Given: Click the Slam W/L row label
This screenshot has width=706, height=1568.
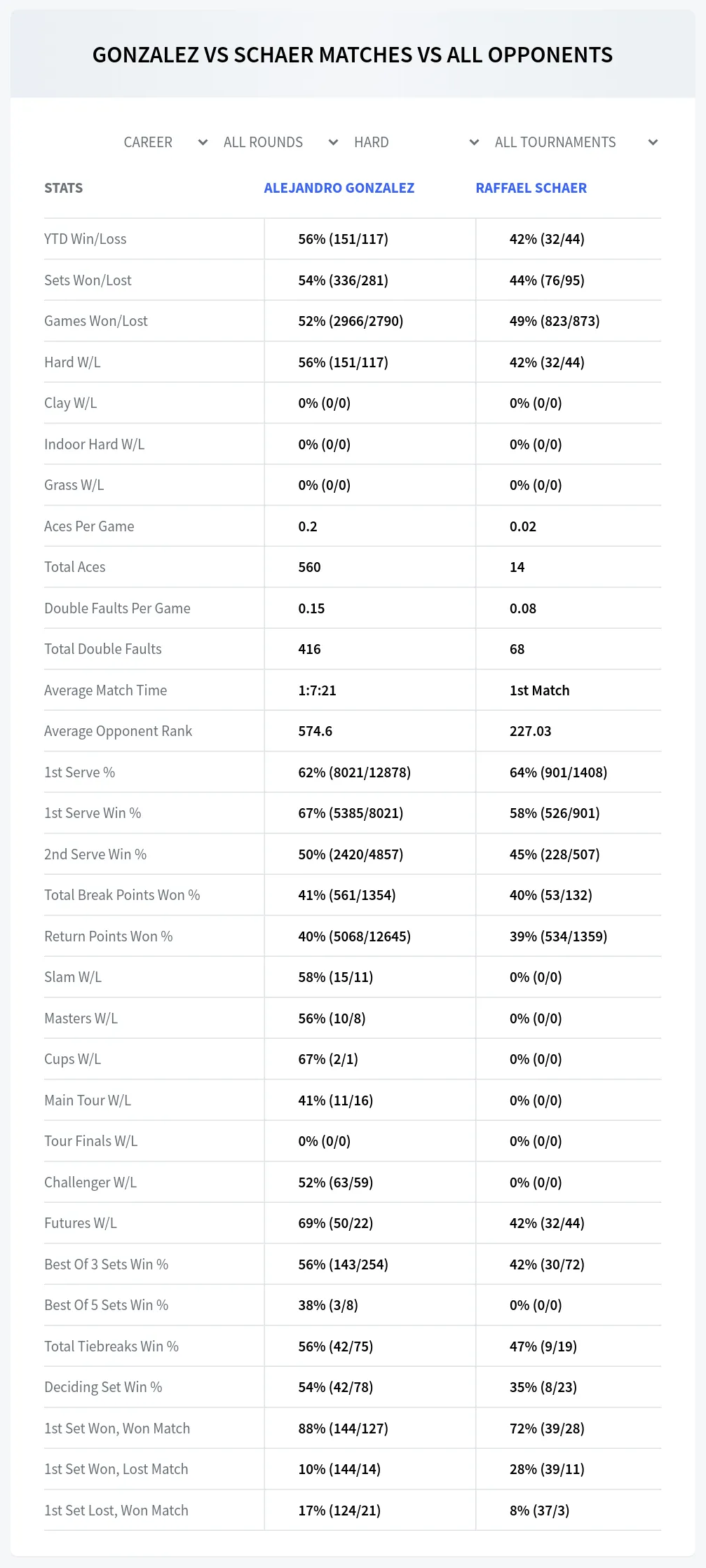Looking at the screenshot, I should [x=73, y=977].
